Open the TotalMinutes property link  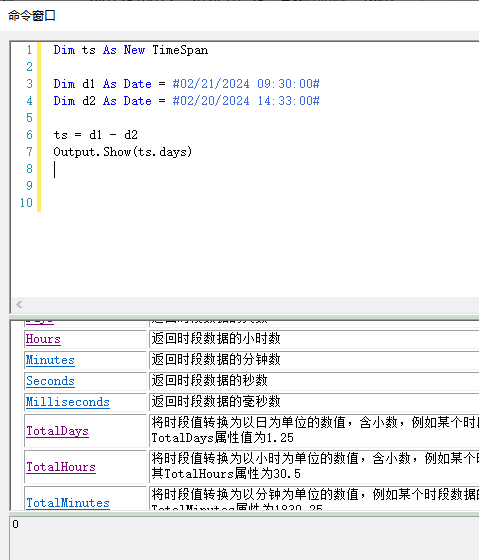(x=68, y=503)
